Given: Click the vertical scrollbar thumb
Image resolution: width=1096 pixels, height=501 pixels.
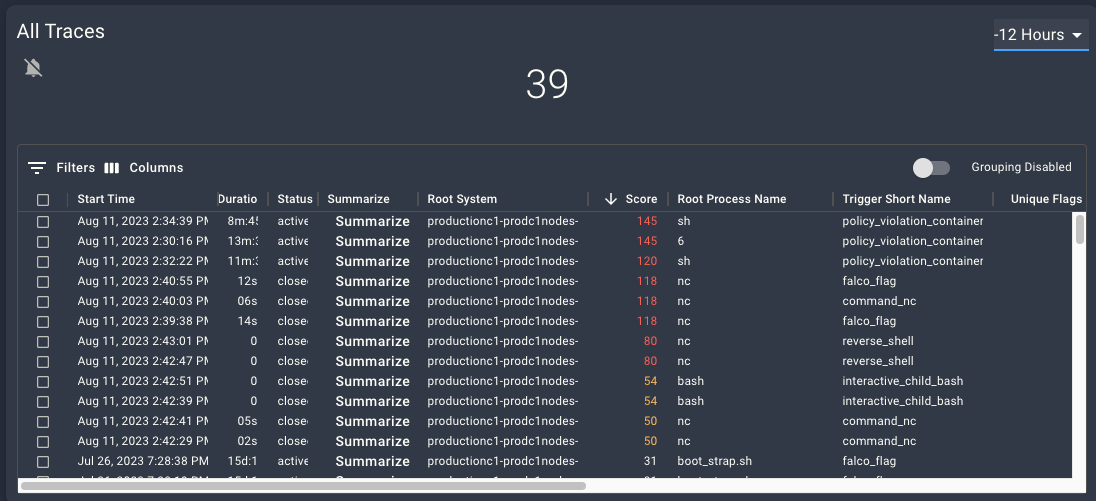Looking at the screenshot, I should [x=1080, y=230].
